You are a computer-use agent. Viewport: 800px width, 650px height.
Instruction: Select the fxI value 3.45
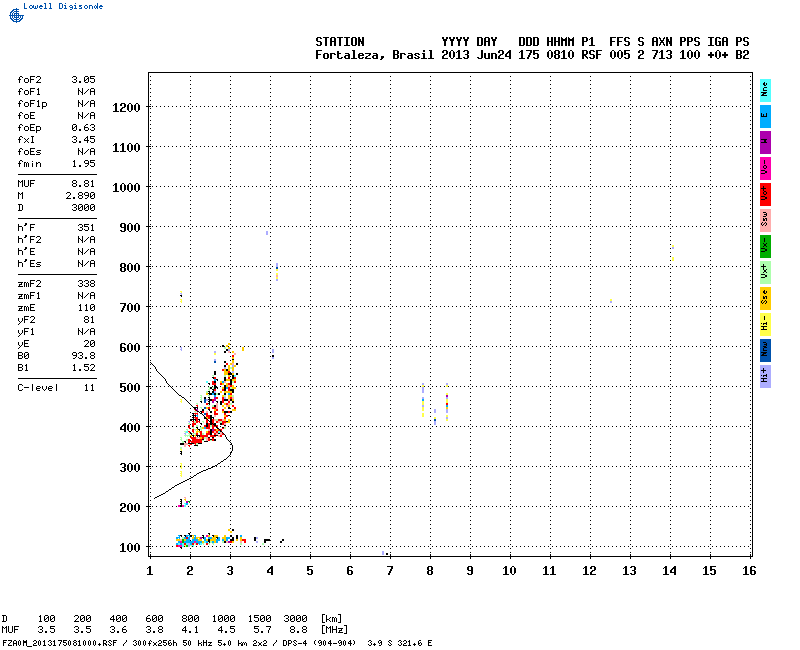click(x=83, y=140)
